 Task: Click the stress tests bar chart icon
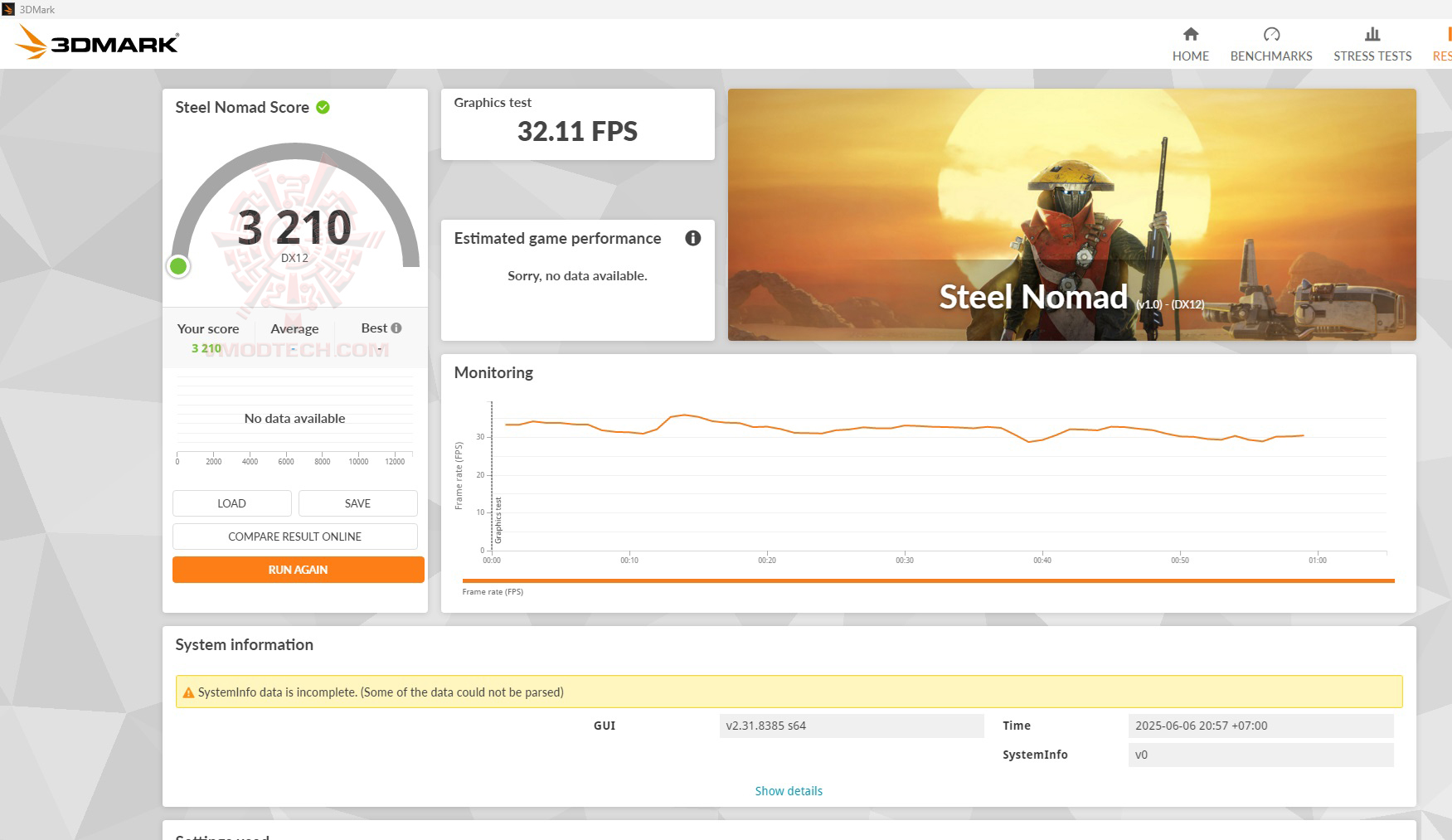1372,34
